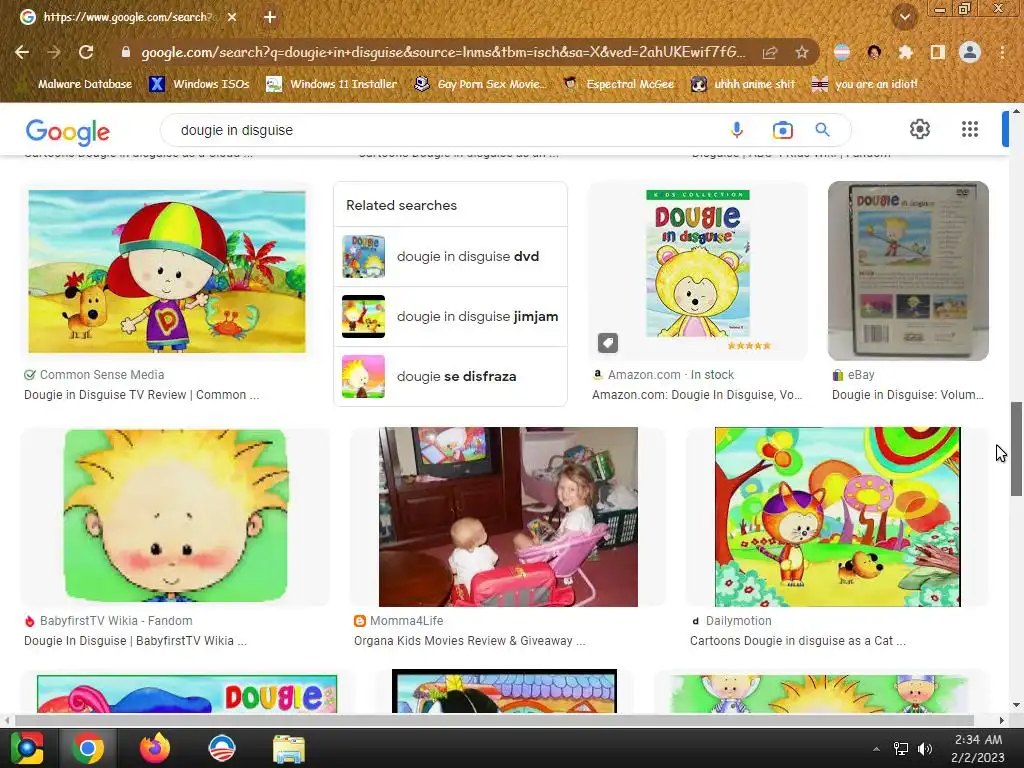Open a new browser tab
The height and width of the screenshot is (768, 1024).
click(270, 17)
